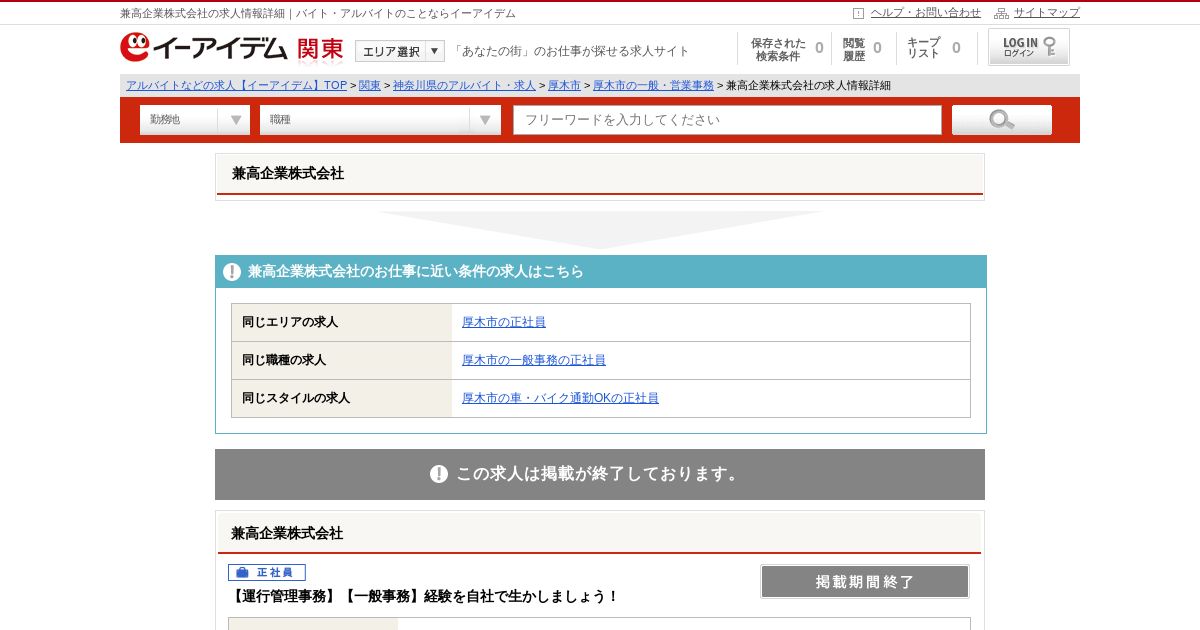
Task: Click the 関東 region label beside logo
Action: [321, 48]
